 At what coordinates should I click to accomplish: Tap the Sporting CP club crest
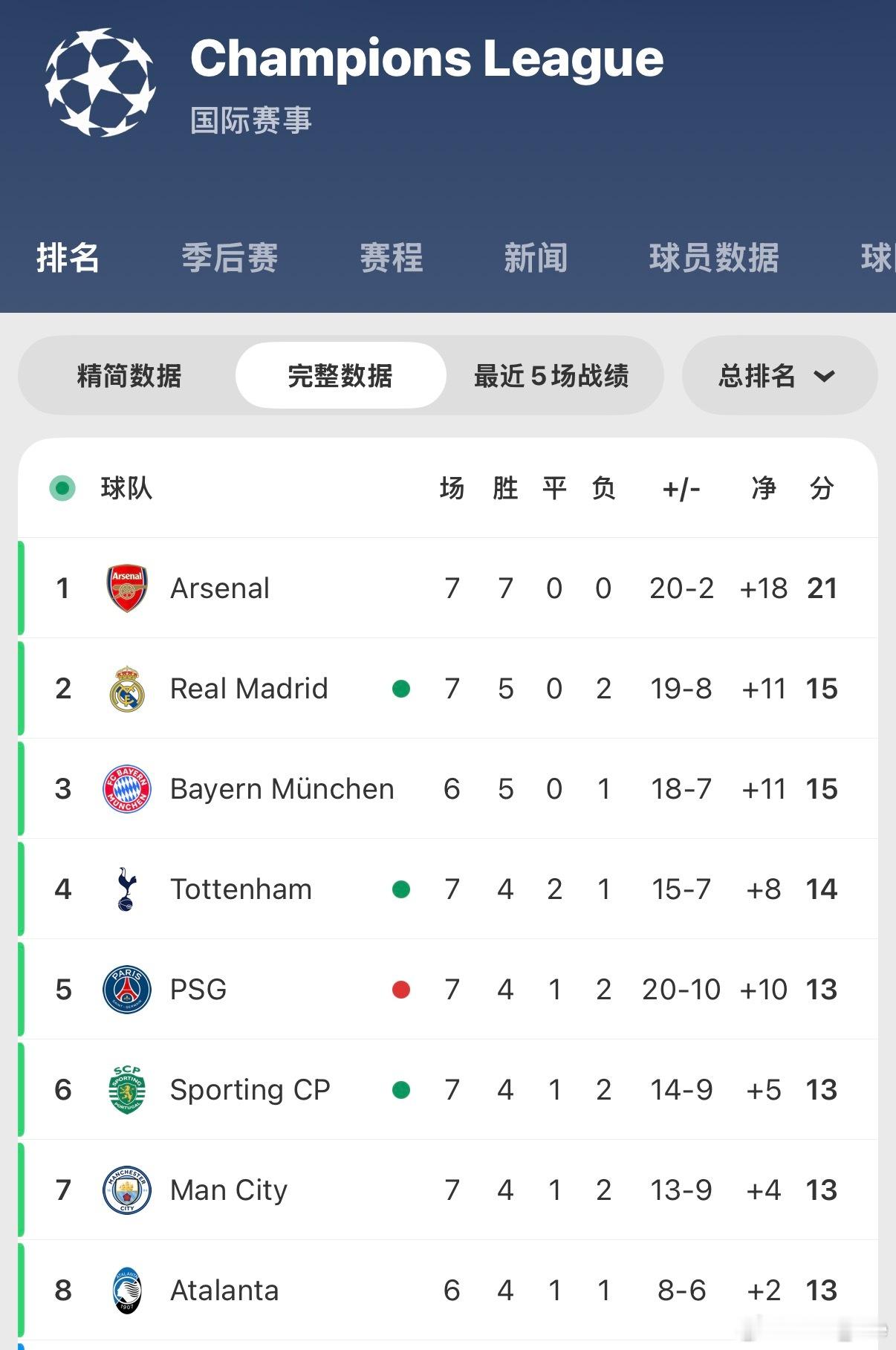[x=127, y=1090]
